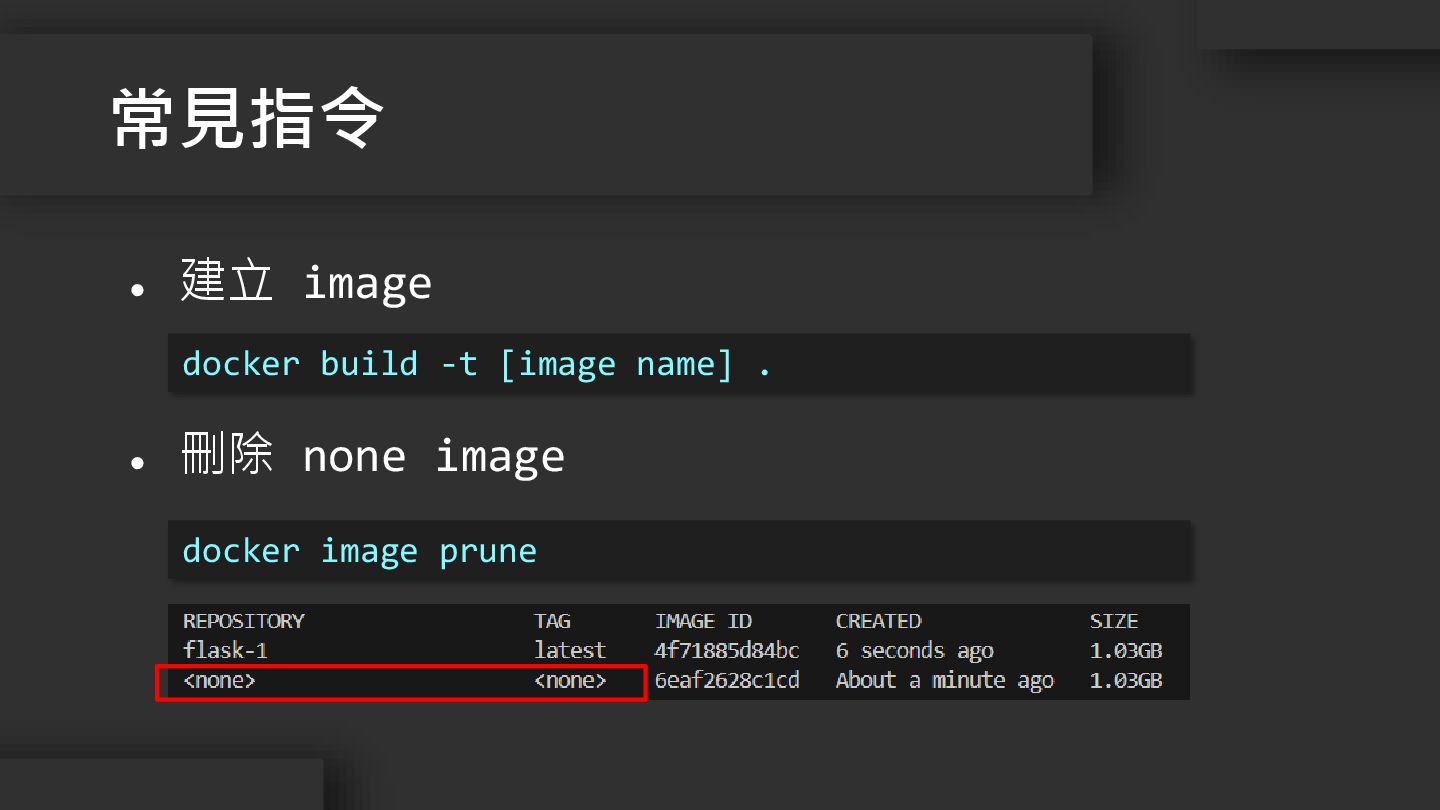Select the "建立 image" bullet text

click(x=306, y=282)
